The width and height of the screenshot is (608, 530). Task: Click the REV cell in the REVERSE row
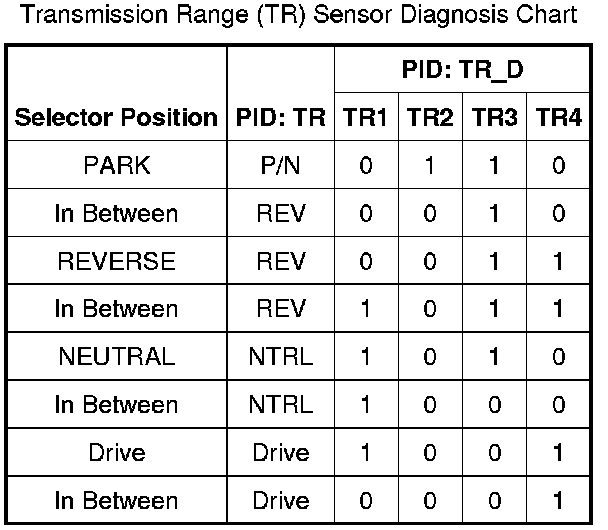(281, 261)
